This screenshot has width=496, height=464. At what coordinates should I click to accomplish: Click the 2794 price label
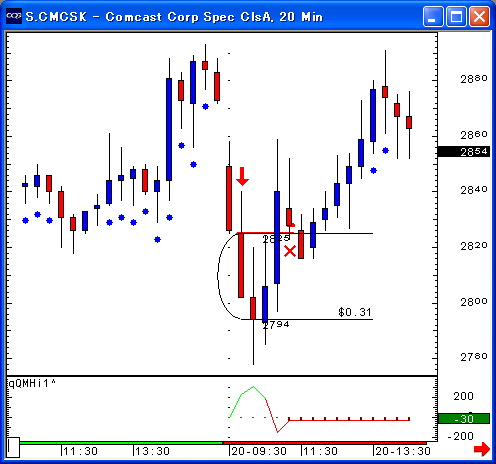pyautogui.click(x=276, y=324)
